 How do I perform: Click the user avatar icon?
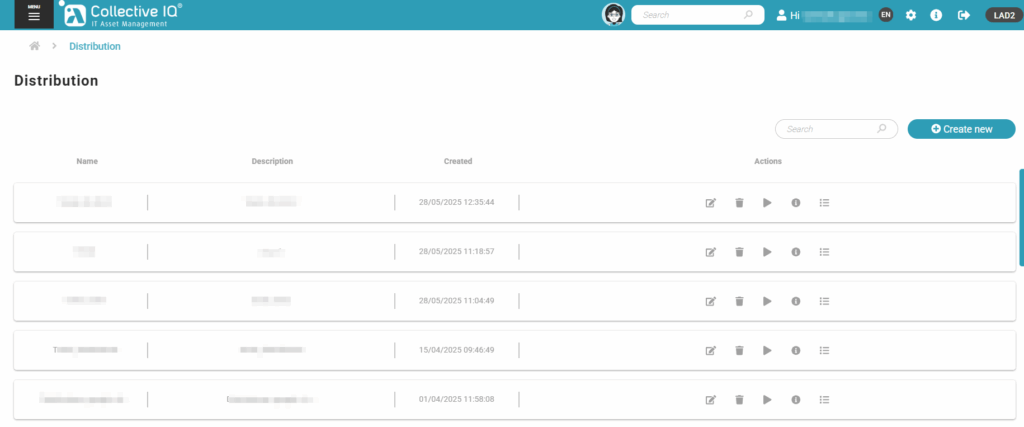[613, 15]
